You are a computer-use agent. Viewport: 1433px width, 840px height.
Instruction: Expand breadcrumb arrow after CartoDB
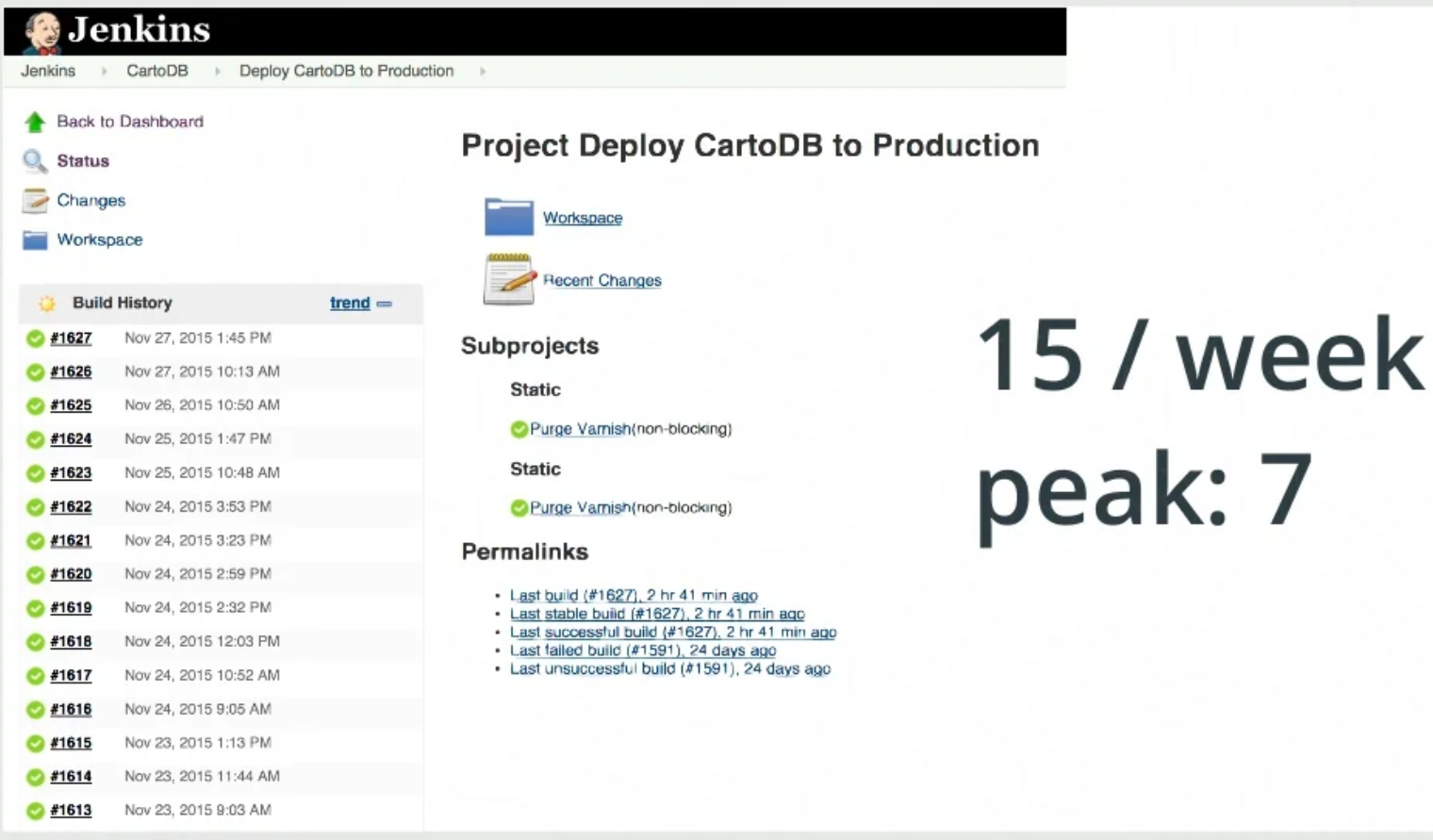pyautogui.click(x=217, y=72)
